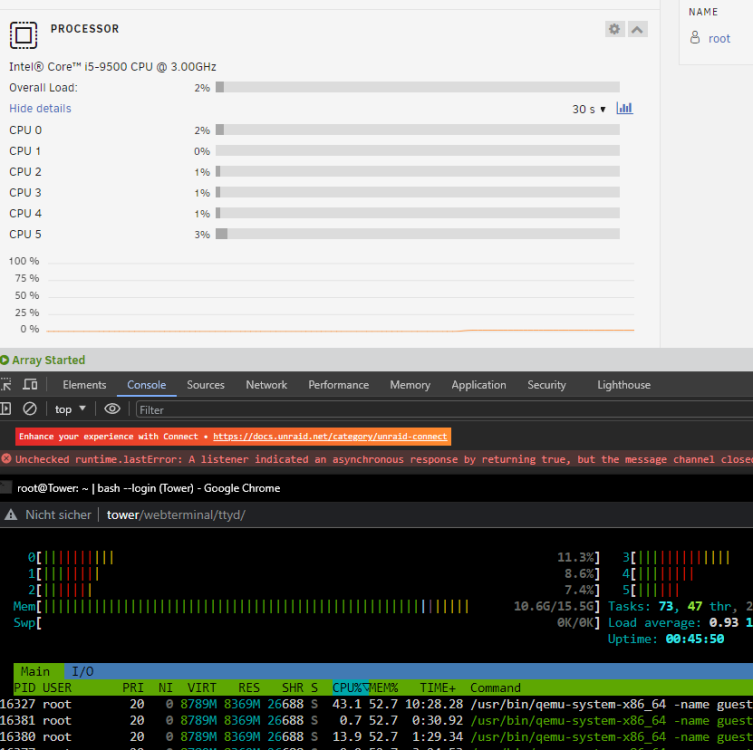
Task: Switch to the Network tab
Action: pos(267,385)
